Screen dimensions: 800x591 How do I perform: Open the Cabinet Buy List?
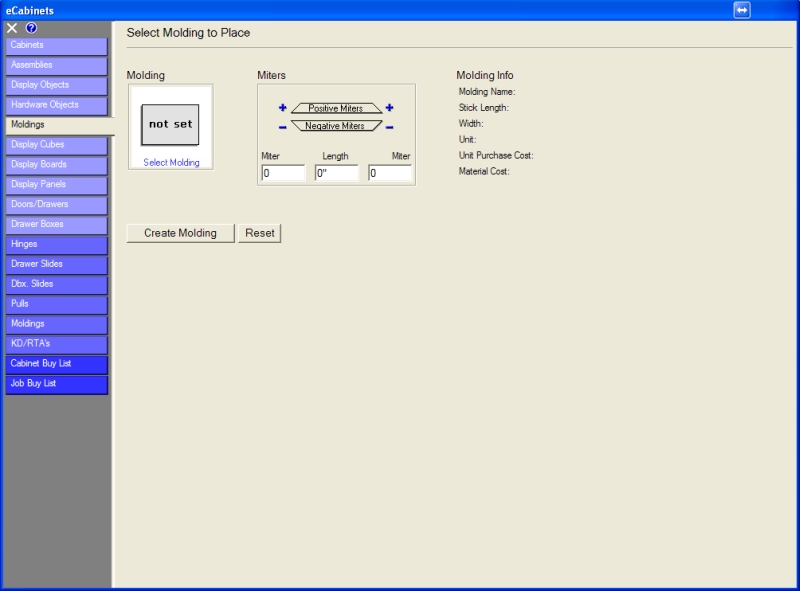pos(56,364)
